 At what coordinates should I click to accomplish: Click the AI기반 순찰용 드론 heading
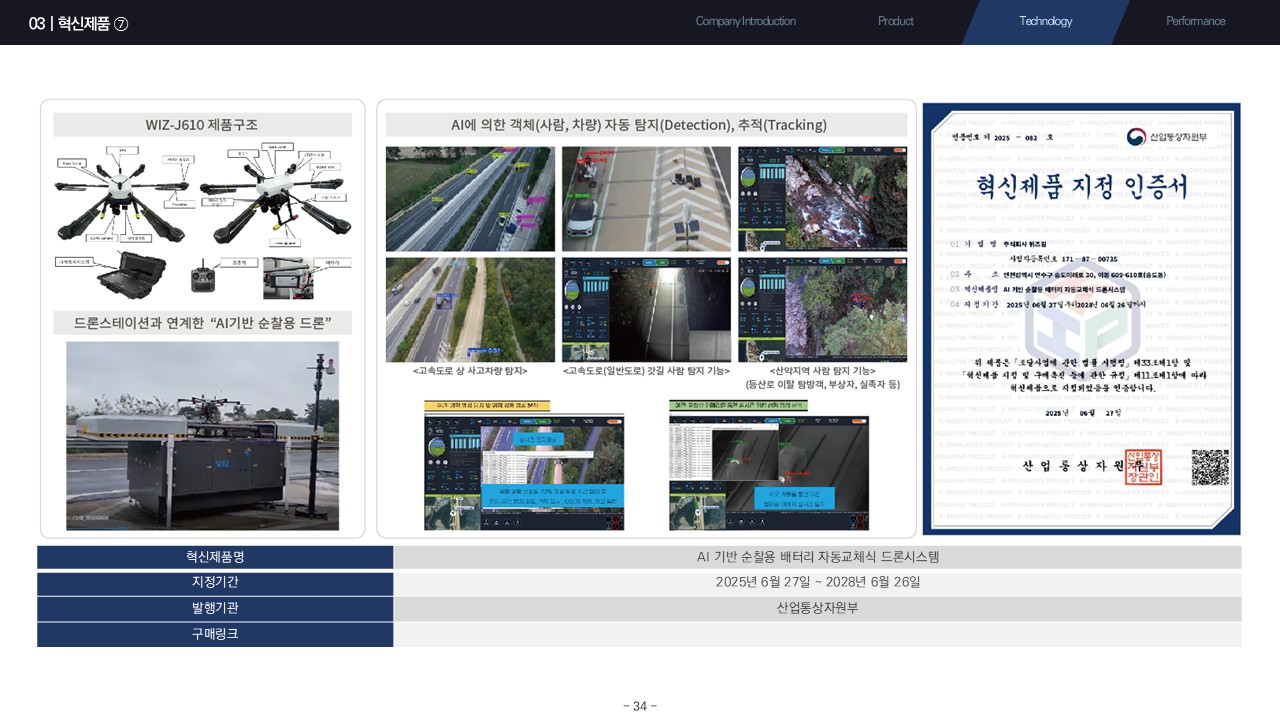(202, 323)
